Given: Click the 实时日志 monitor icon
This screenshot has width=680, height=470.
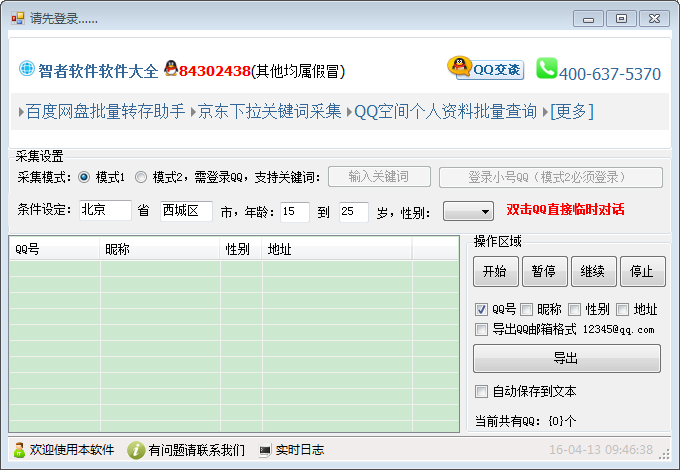Looking at the screenshot, I should [265, 451].
